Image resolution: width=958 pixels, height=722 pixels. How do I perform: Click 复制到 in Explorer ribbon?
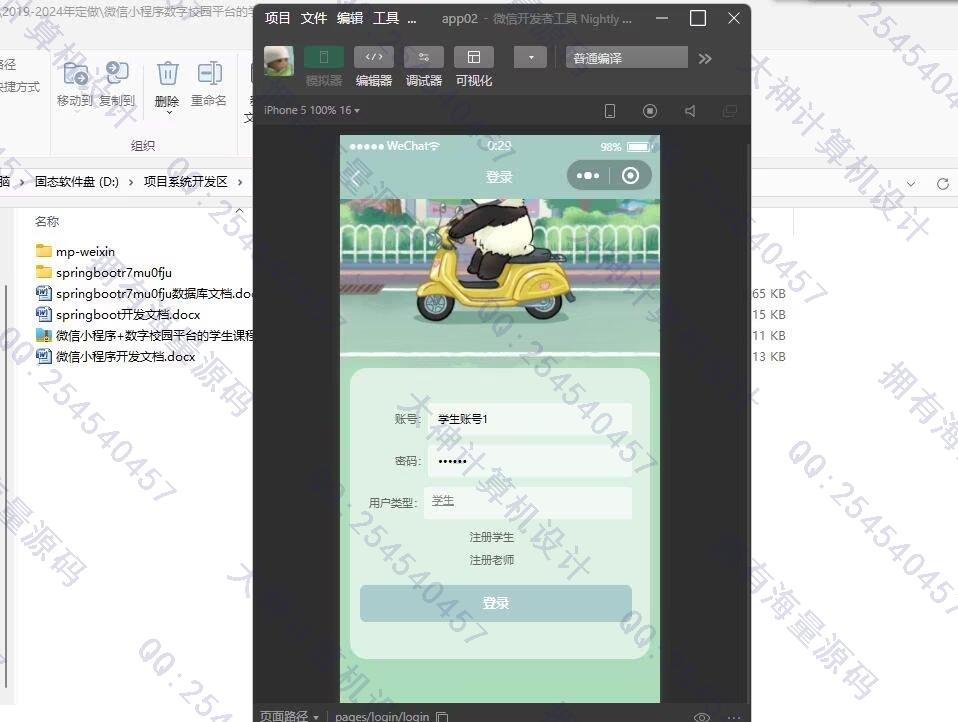coord(117,84)
